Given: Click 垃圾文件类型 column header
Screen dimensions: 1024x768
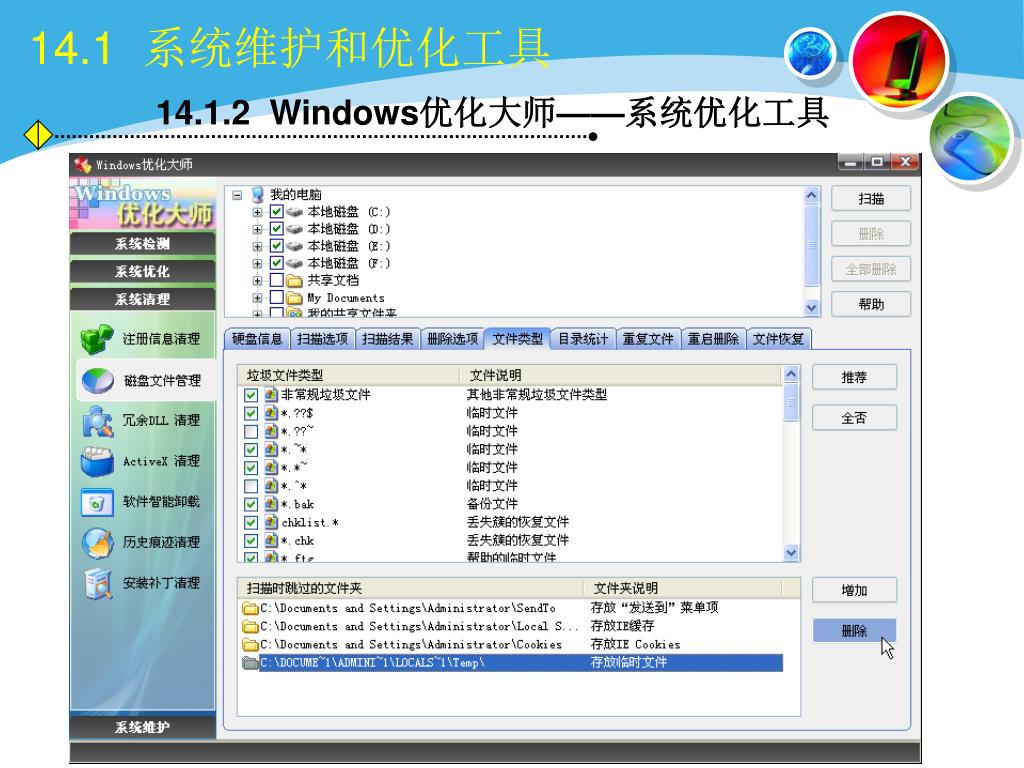Looking at the screenshot, I should [349, 375].
